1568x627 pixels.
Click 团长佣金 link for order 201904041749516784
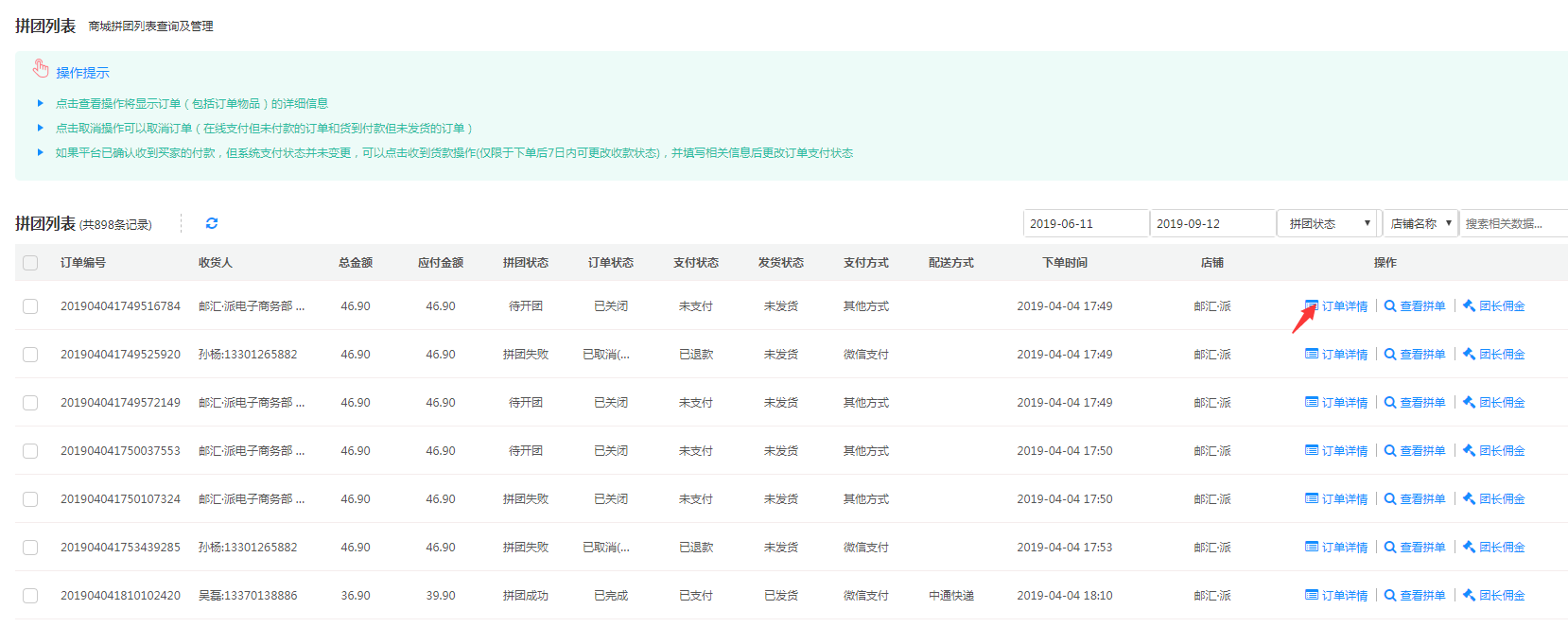[1494, 306]
